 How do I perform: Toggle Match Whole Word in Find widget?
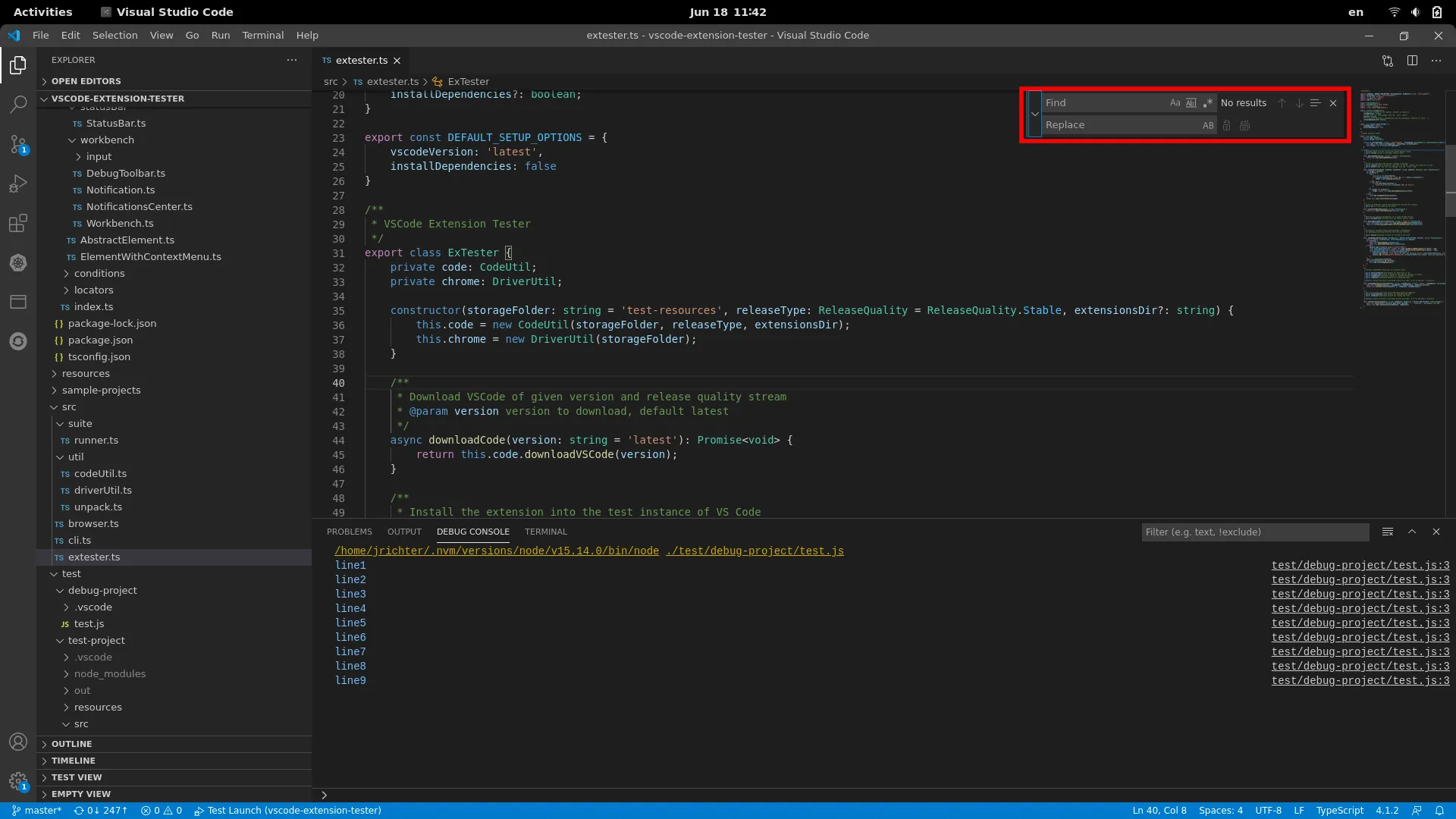[x=1191, y=103]
